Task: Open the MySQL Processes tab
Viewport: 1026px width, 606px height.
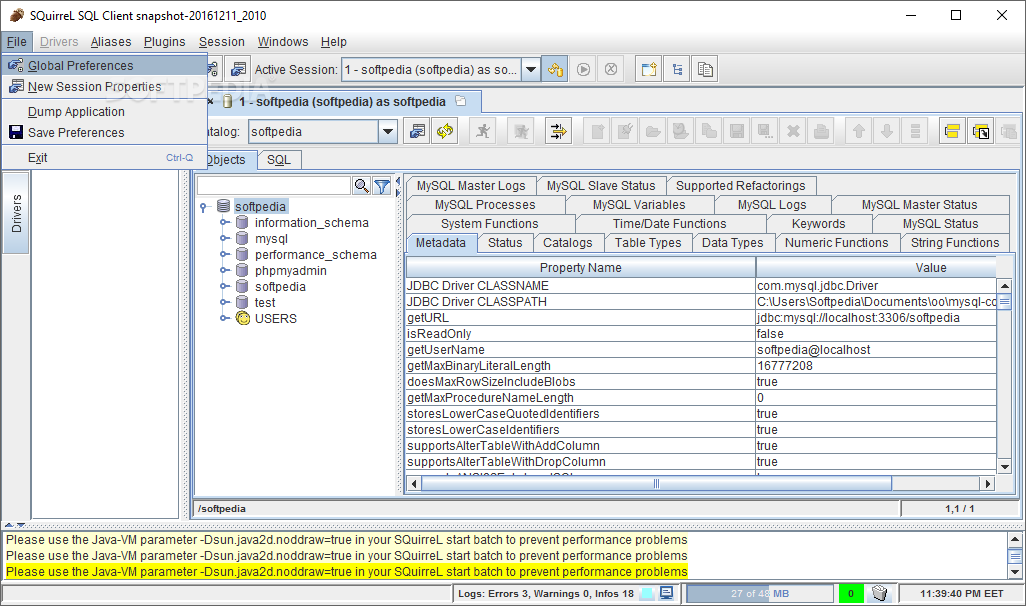Action: [485, 205]
